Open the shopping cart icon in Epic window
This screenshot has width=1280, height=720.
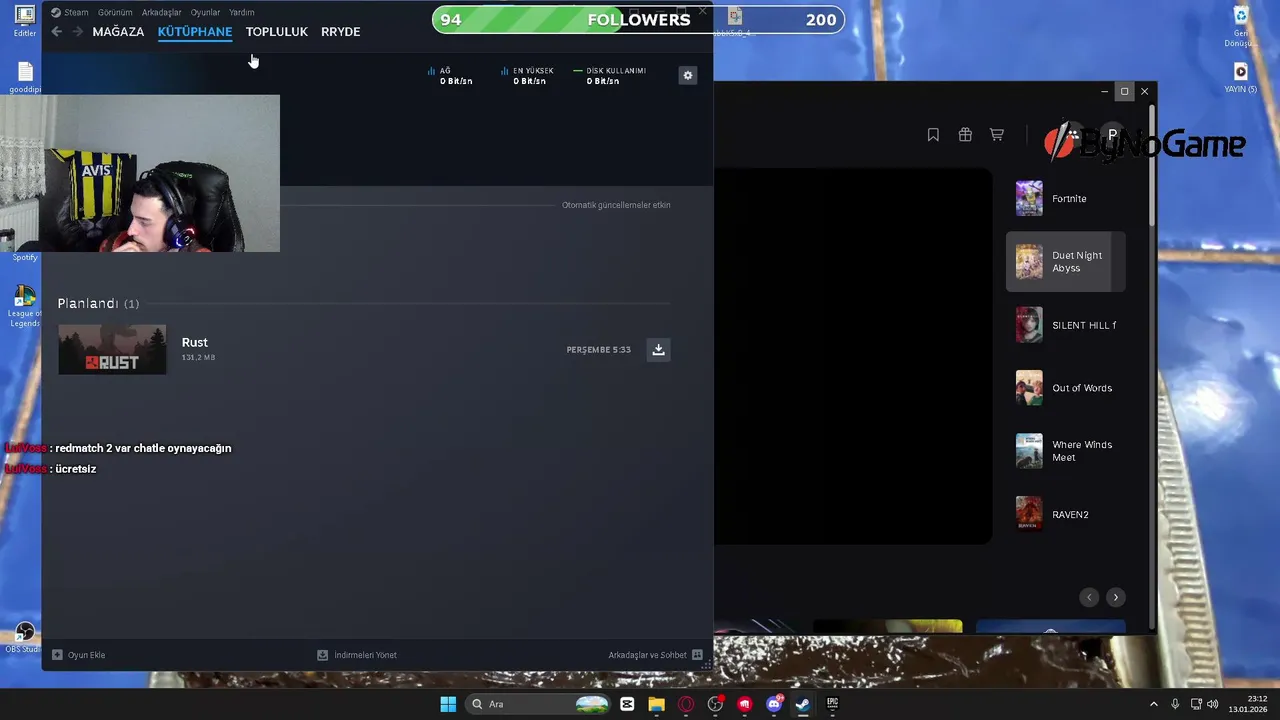pos(997,135)
